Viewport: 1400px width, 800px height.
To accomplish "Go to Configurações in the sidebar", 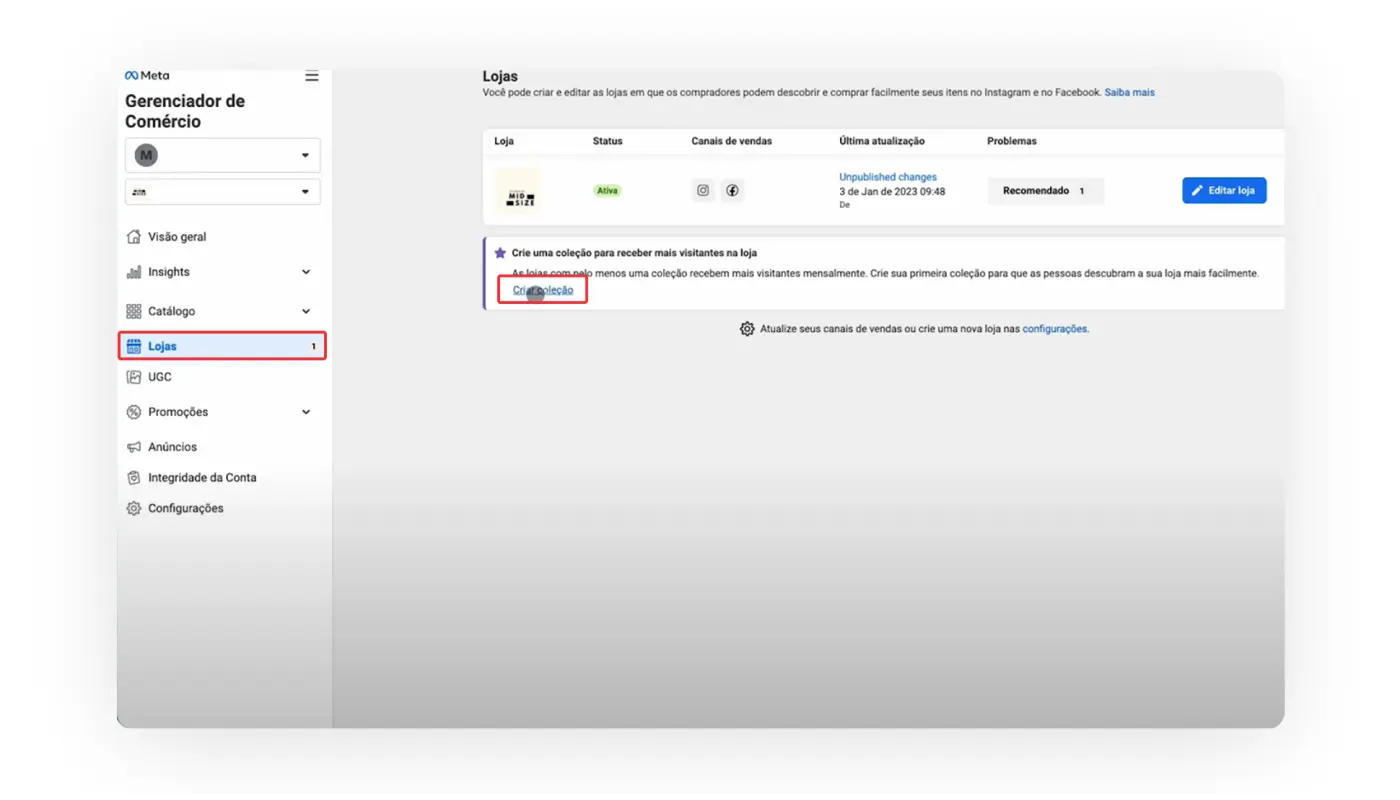I will (x=185, y=508).
